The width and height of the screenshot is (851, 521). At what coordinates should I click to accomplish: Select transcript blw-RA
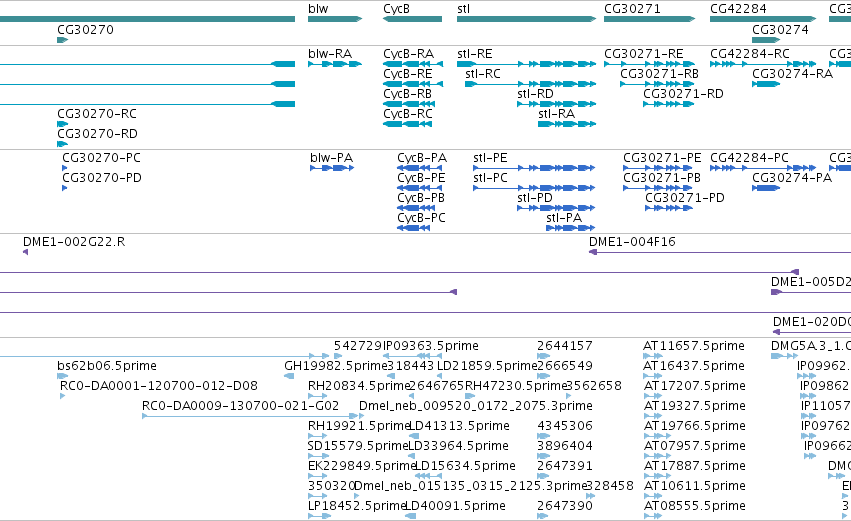point(330,54)
